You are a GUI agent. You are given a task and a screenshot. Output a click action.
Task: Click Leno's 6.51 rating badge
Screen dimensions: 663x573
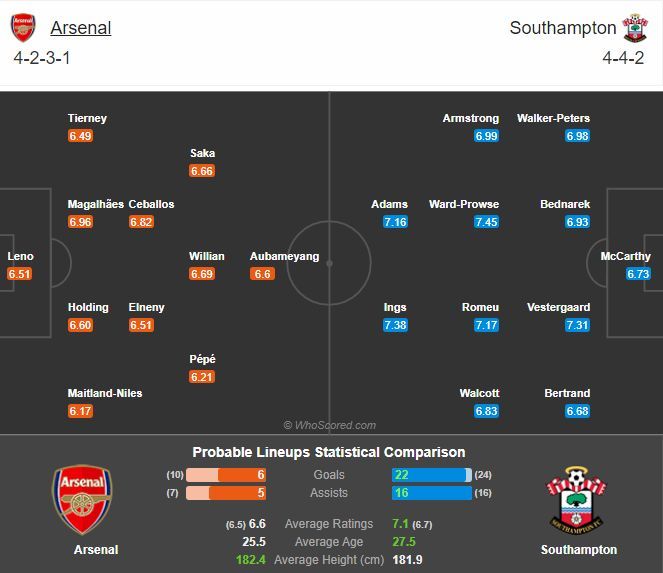pos(20,274)
